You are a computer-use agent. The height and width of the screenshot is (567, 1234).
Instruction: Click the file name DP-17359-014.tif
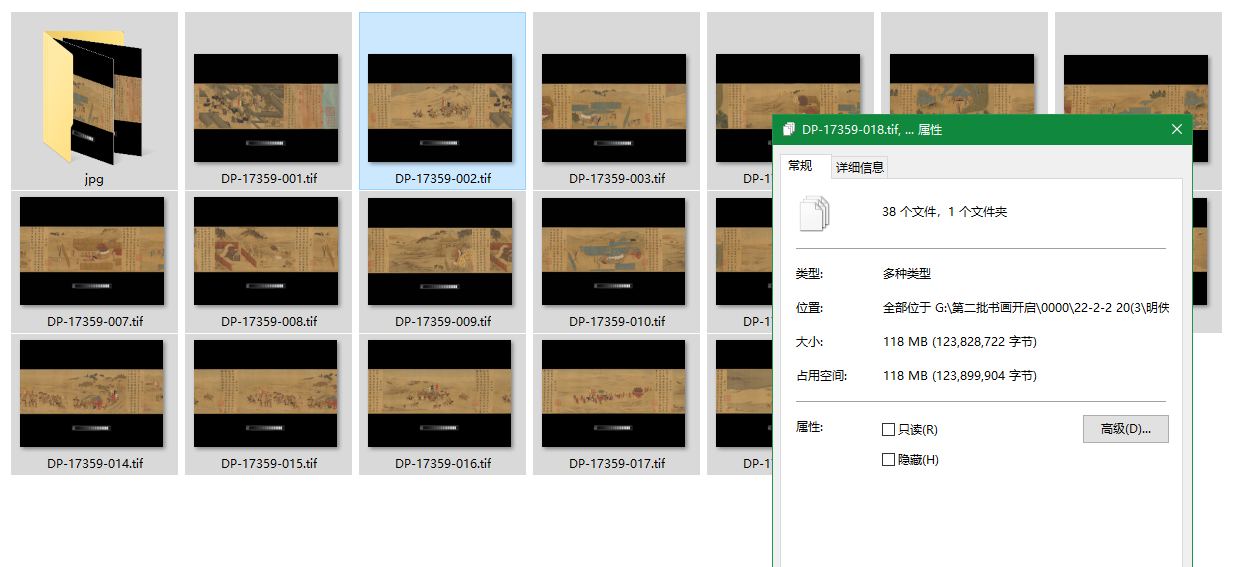(95, 464)
